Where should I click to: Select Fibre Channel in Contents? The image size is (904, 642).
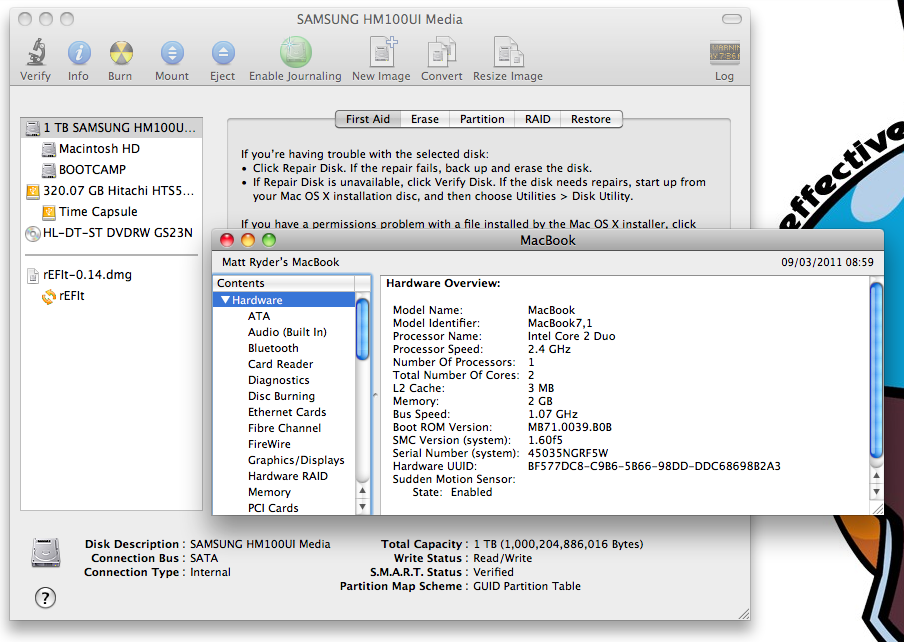click(284, 429)
